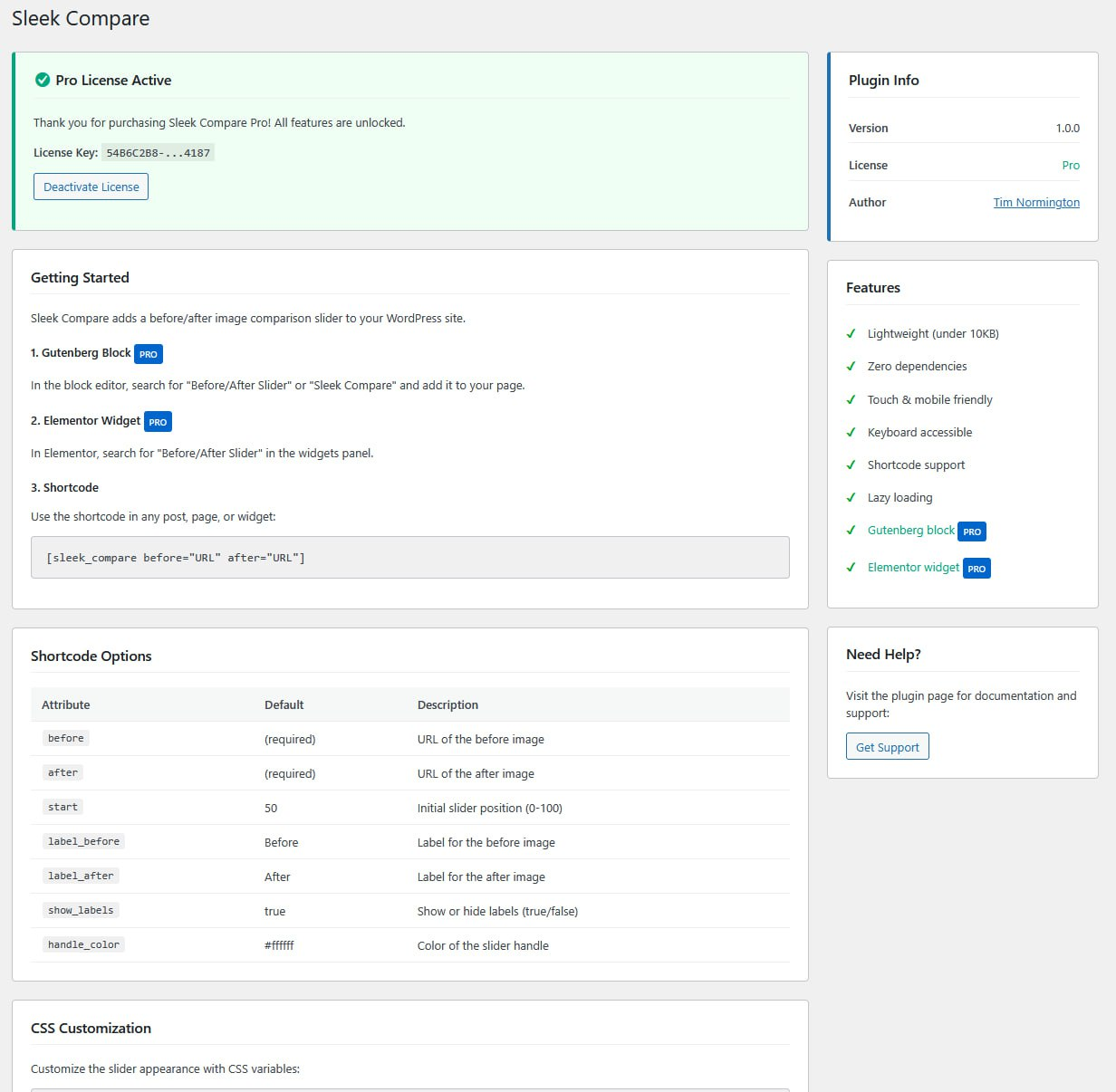Click the checkmark next to Keyboard accessible

[851, 432]
